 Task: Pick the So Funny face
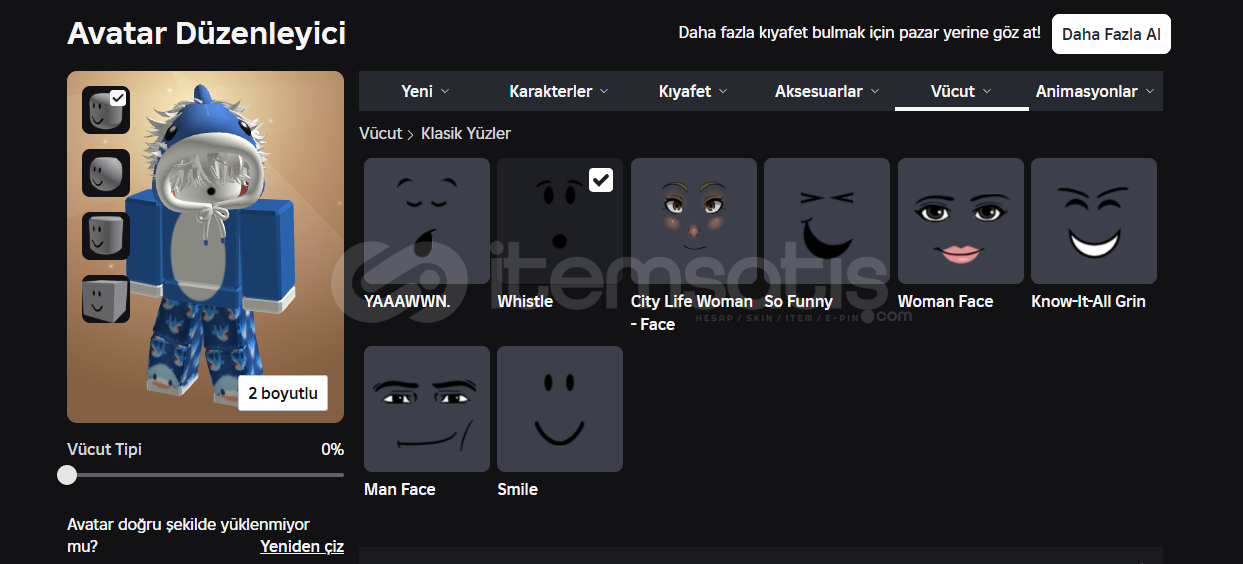click(827, 221)
